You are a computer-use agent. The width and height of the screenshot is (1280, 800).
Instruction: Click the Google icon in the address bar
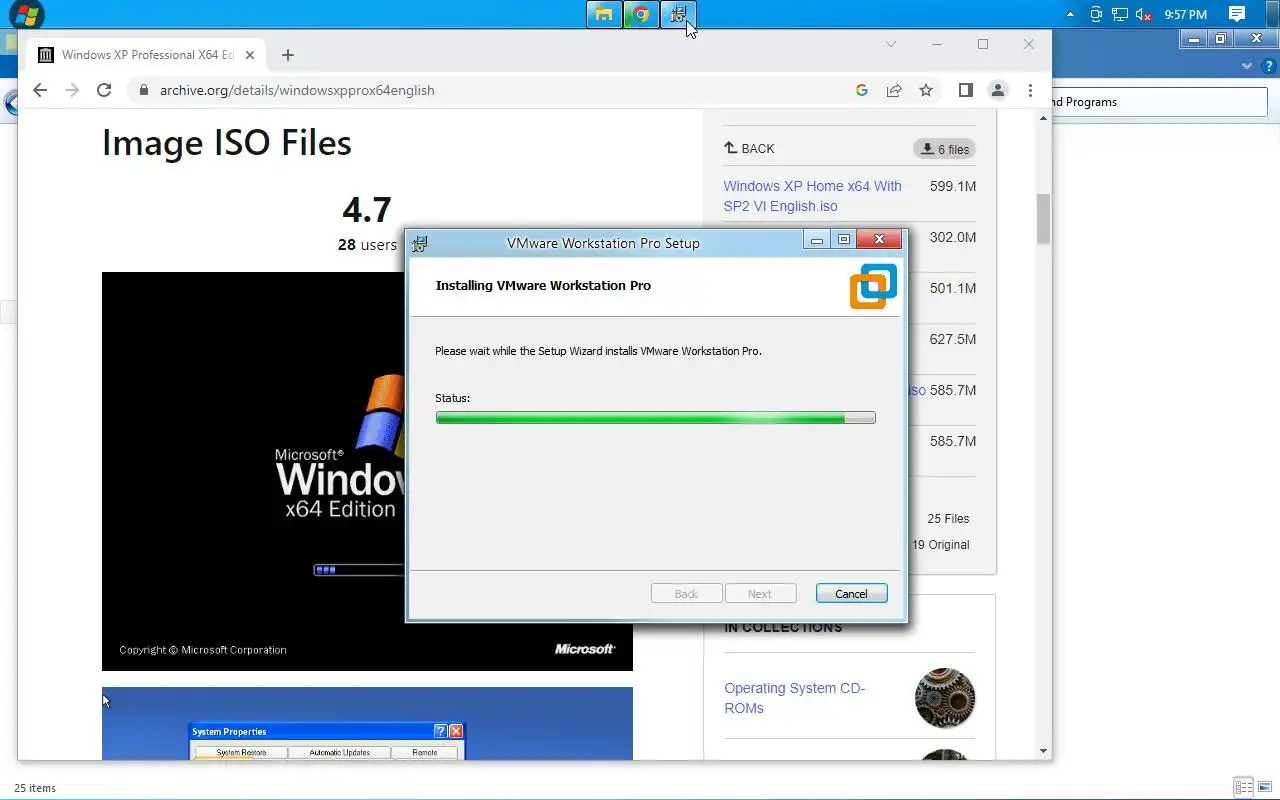861,90
